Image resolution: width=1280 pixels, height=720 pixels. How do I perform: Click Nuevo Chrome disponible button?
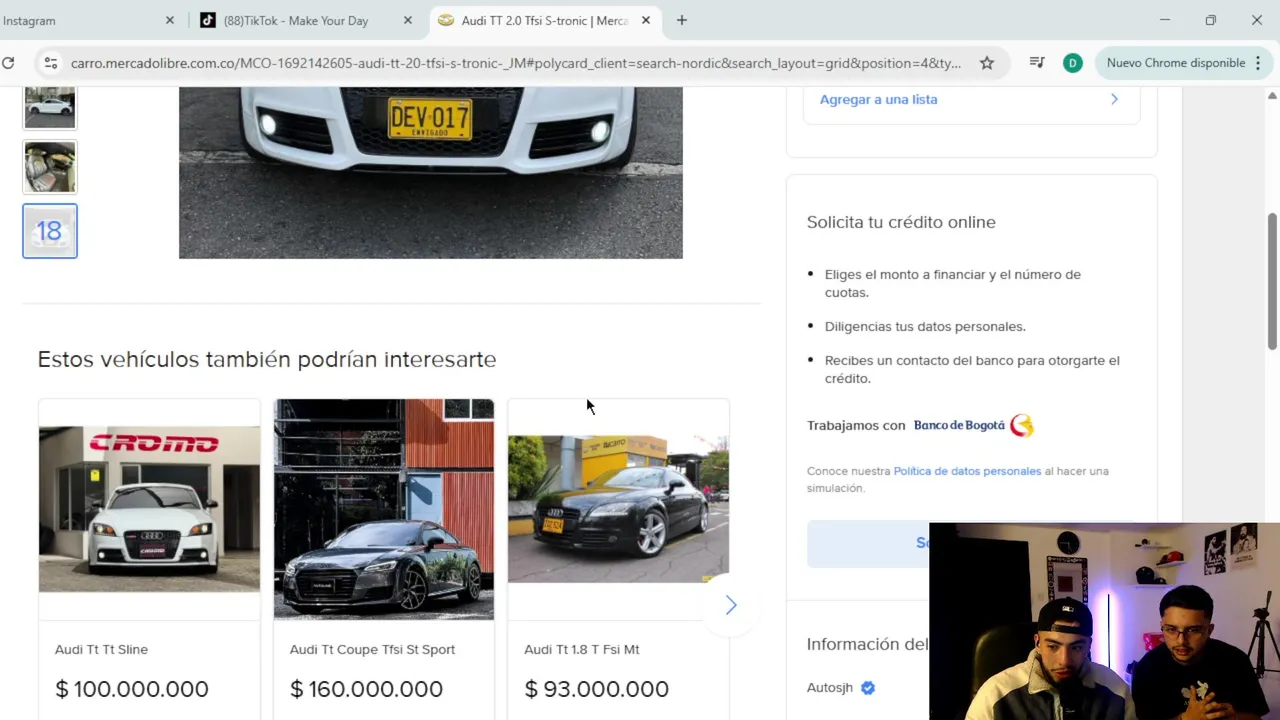click(x=1175, y=63)
